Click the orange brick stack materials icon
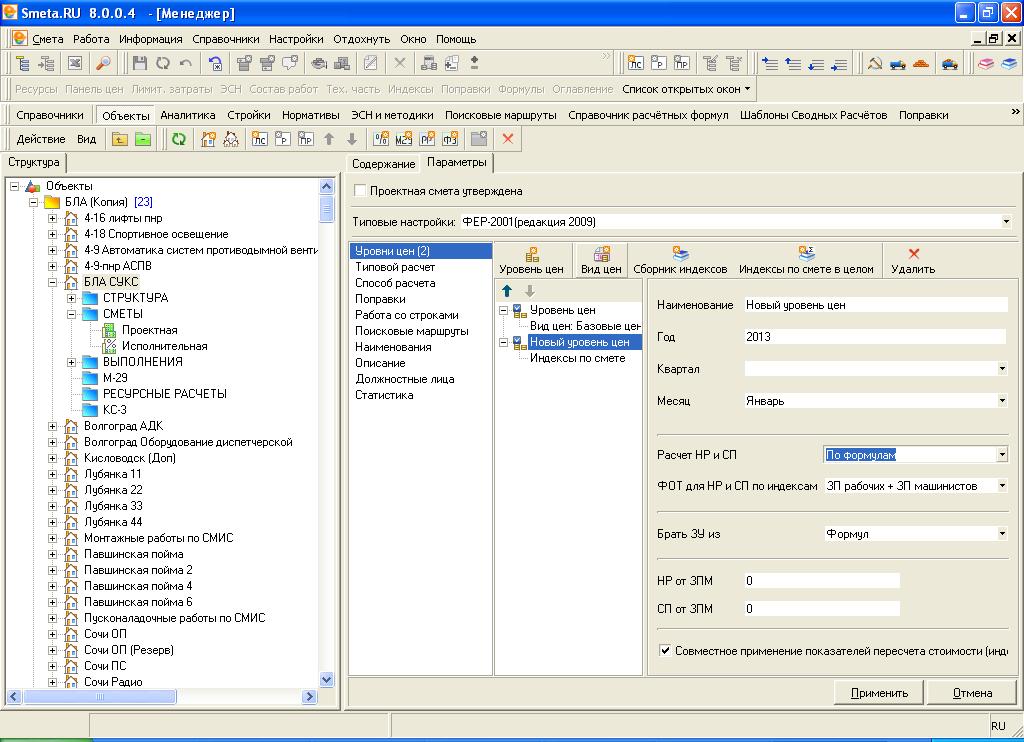This screenshot has width=1024, height=742. 921,63
